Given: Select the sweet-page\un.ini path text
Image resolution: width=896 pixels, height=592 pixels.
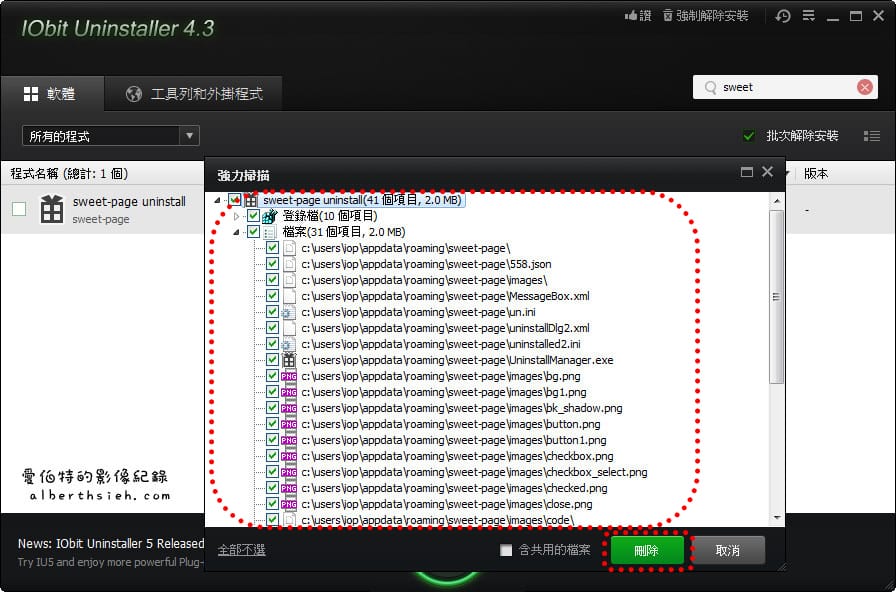Looking at the screenshot, I should [418, 312].
